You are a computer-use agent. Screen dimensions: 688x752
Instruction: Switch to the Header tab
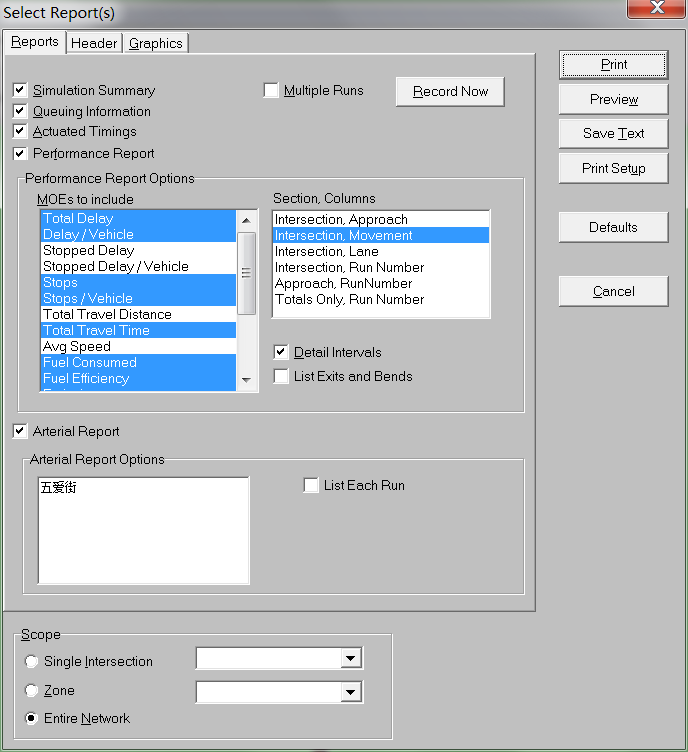[x=94, y=43]
